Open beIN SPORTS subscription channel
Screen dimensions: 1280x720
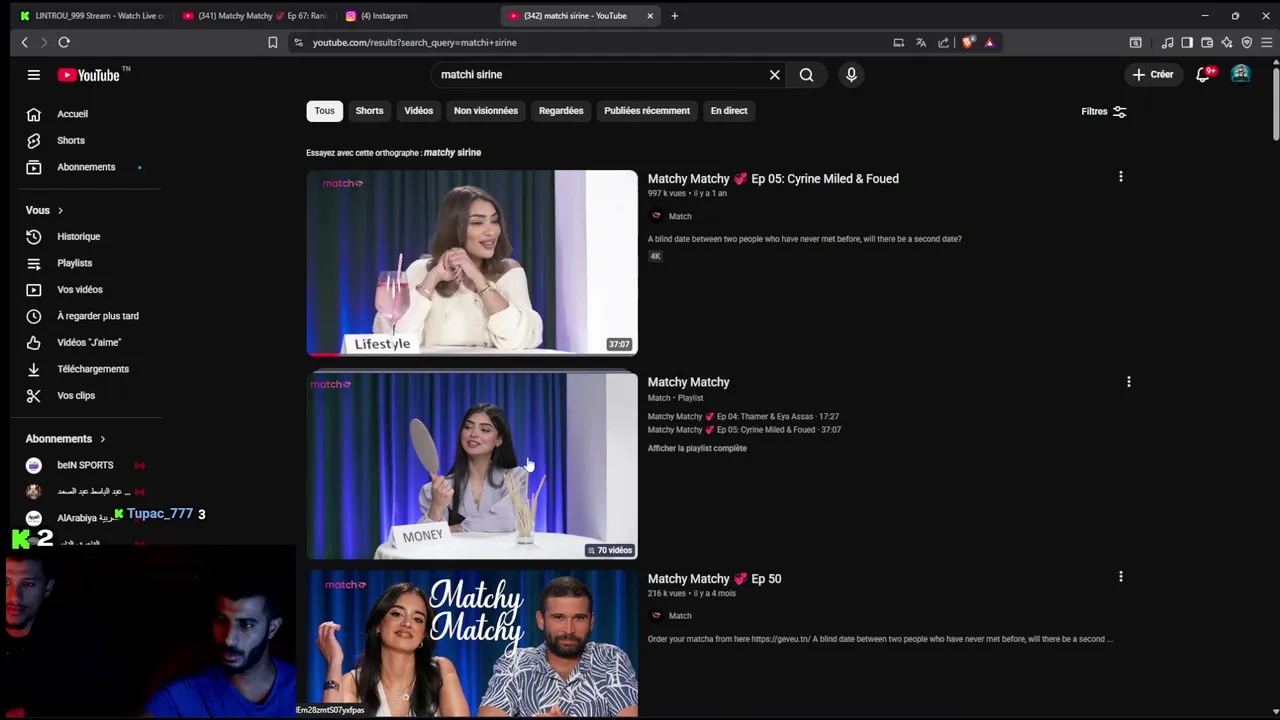pyautogui.click(x=85, y=466)
